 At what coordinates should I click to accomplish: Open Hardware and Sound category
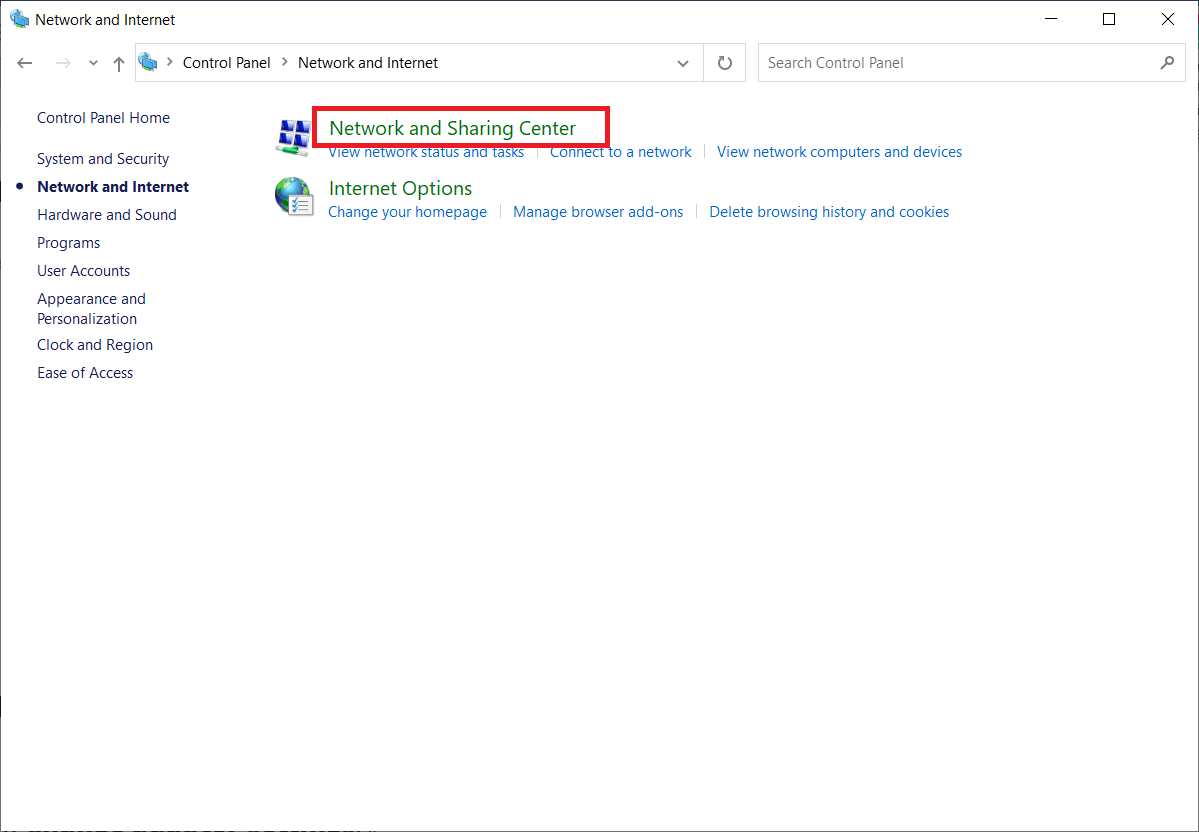tap(107, 215)
